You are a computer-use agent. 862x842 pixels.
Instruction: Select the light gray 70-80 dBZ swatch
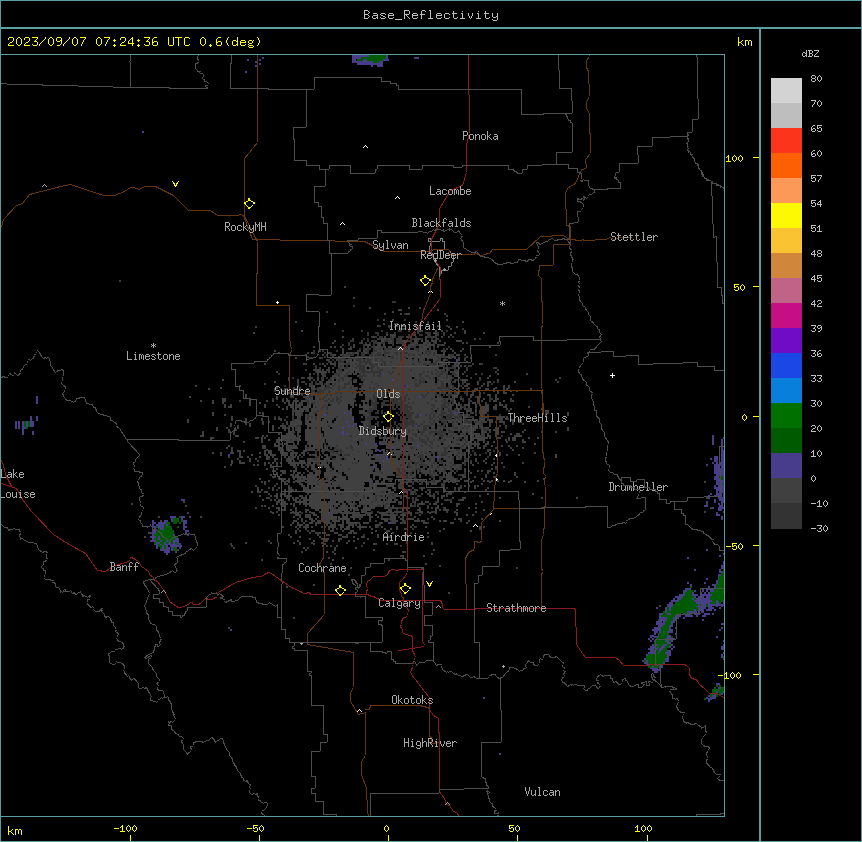[786, 91]
